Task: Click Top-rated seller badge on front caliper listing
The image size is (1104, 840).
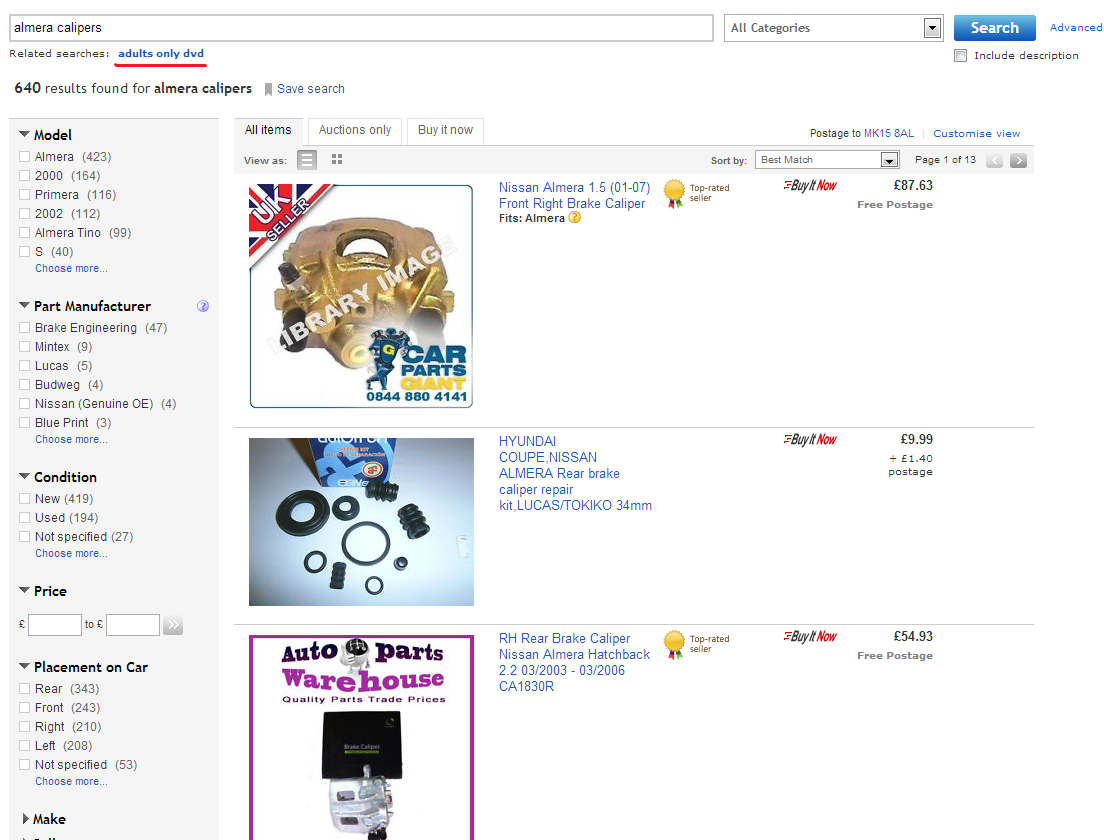Action: (696, 194)
